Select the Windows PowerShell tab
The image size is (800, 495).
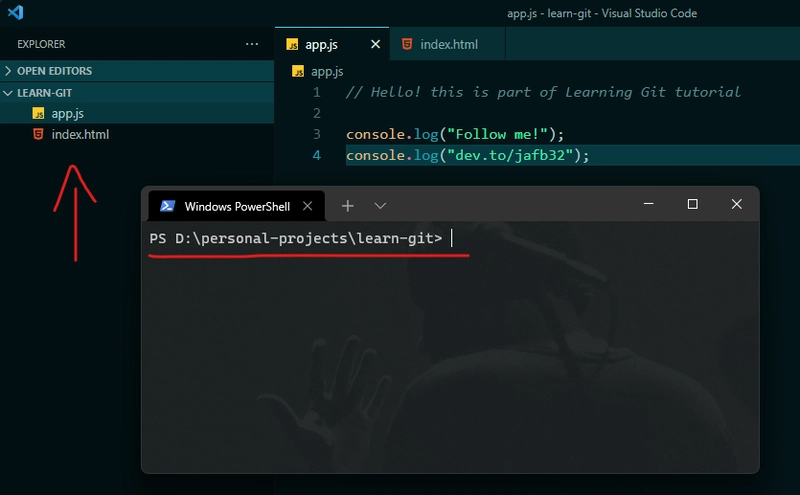point(237,206)
